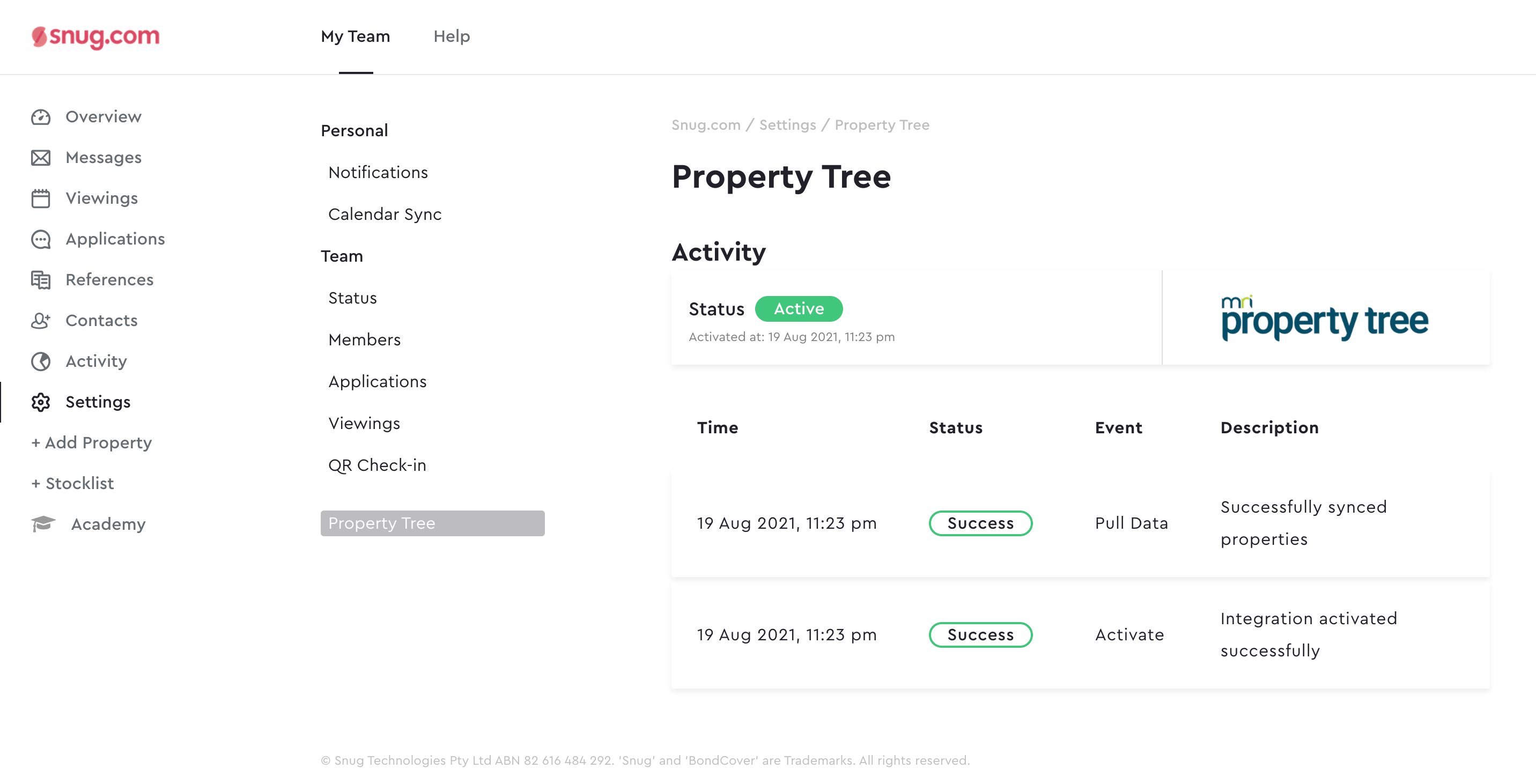This screenshot has height=784, width=1536.
Task: Open Academy via graduation cap icon
Action: pyautogui.click(x=43, y=524)
